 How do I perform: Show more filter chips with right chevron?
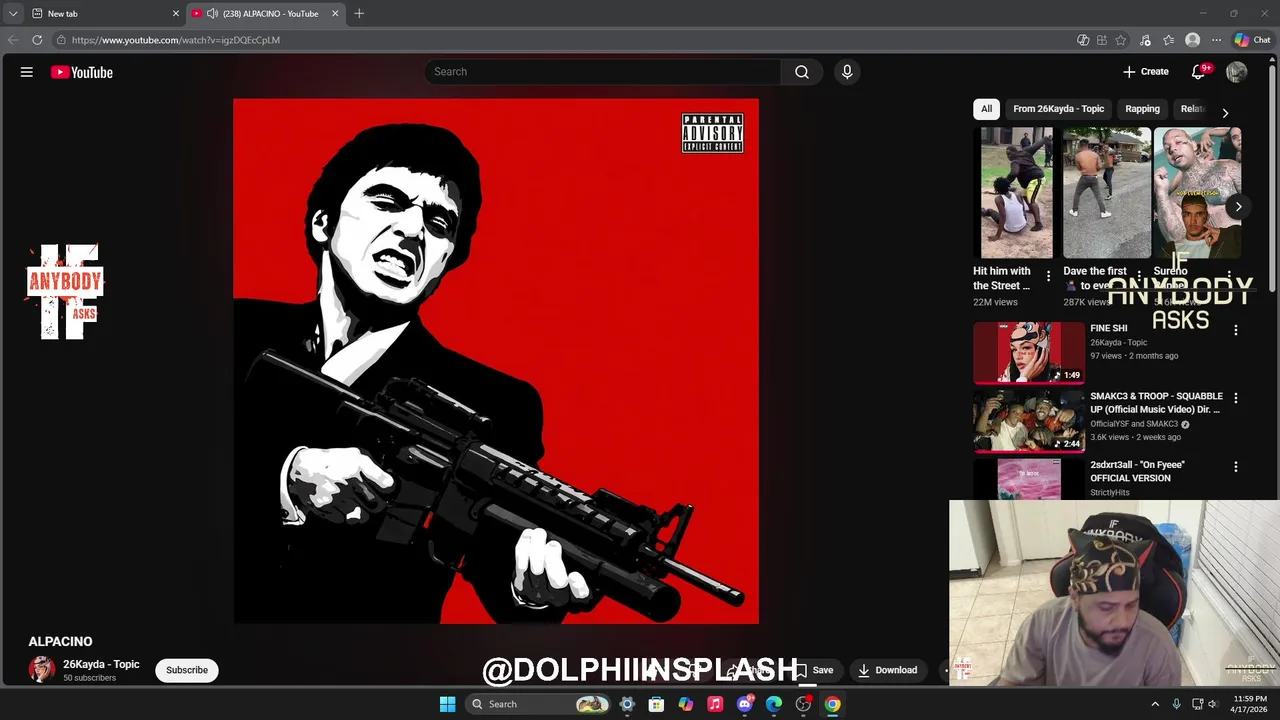[x=1225, y=113]
